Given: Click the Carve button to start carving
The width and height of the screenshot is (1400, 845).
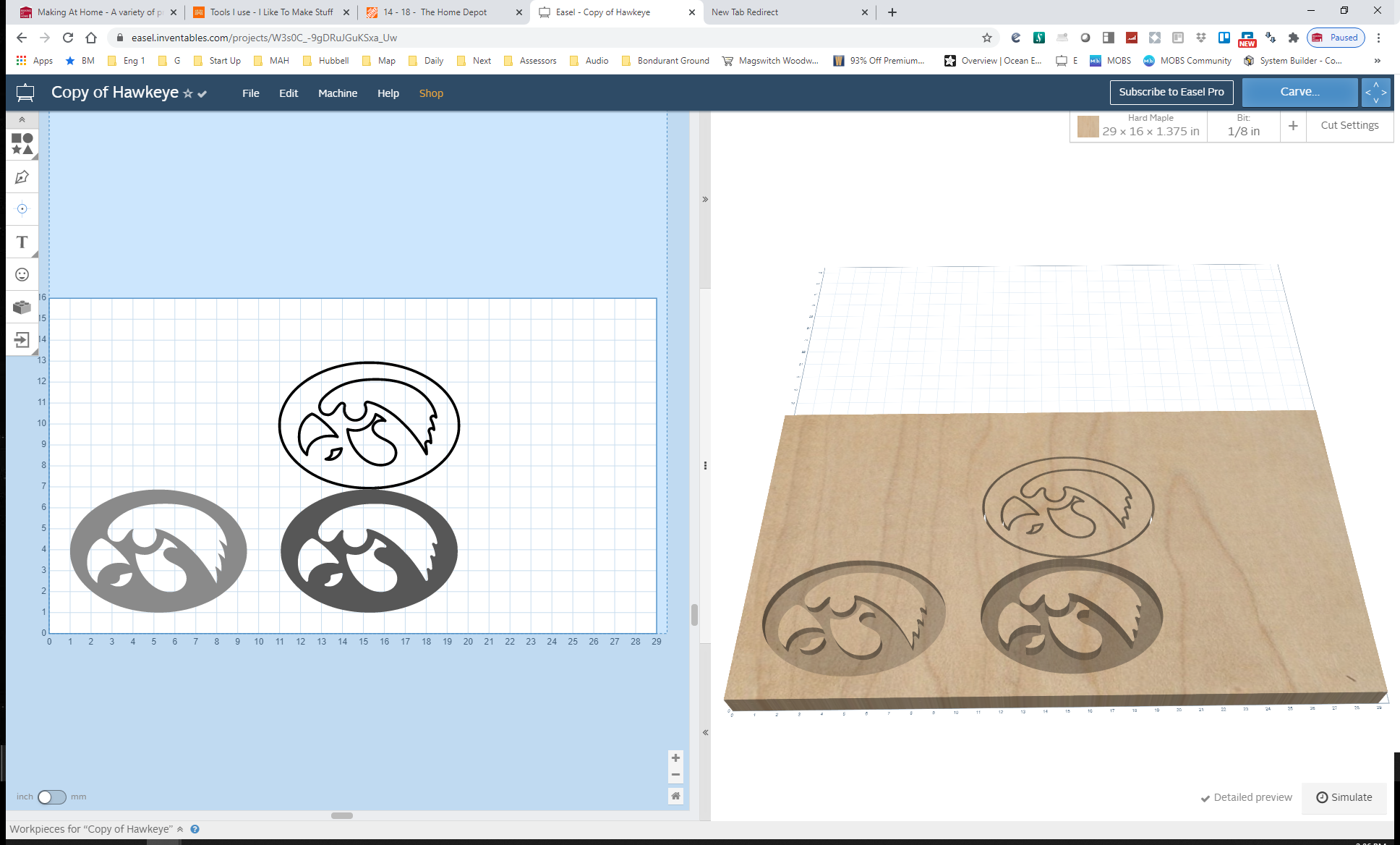Looking at the screenshot, I should (1298, 91).
